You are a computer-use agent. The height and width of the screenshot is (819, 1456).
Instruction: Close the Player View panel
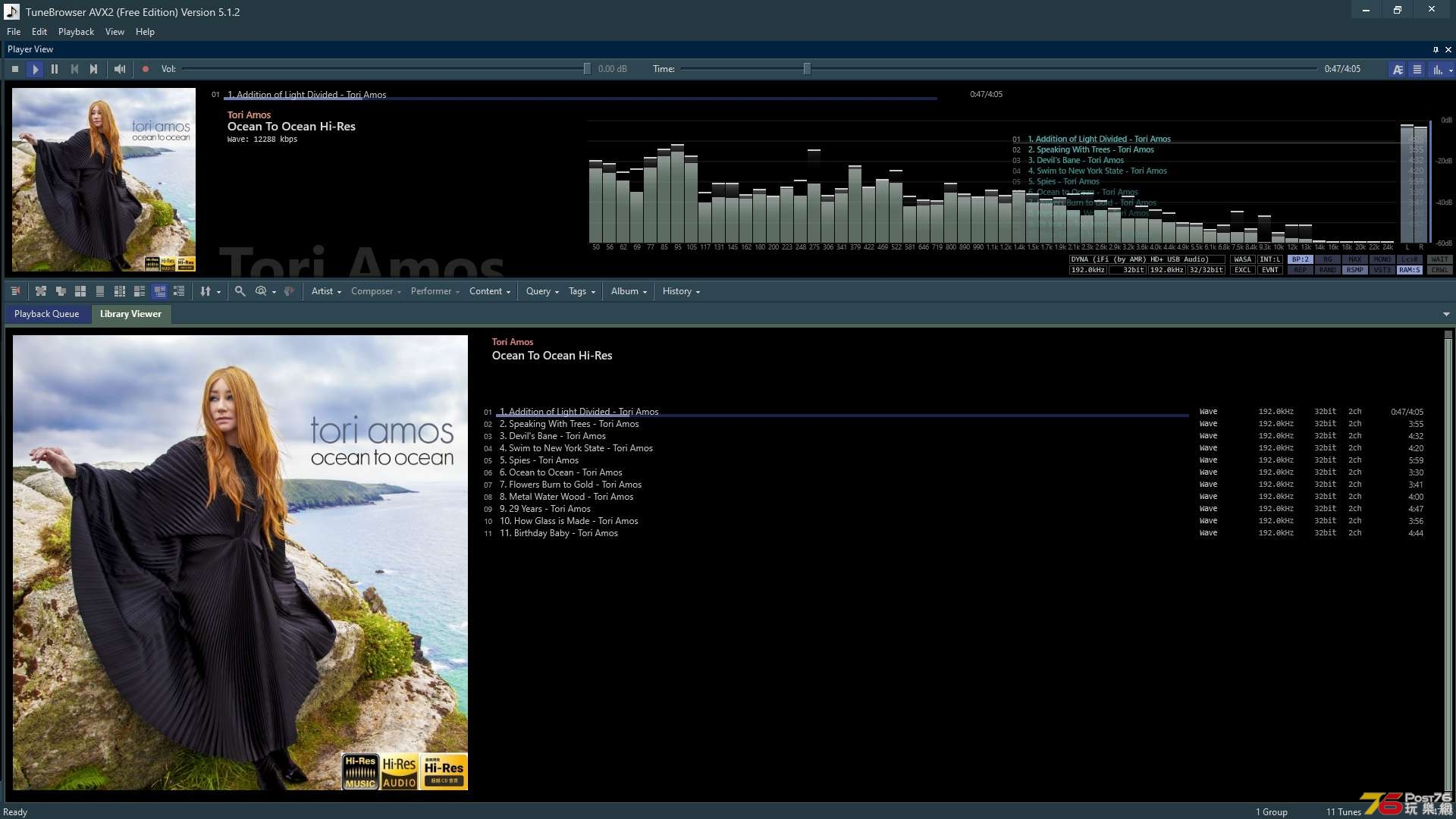[1448, 49]
